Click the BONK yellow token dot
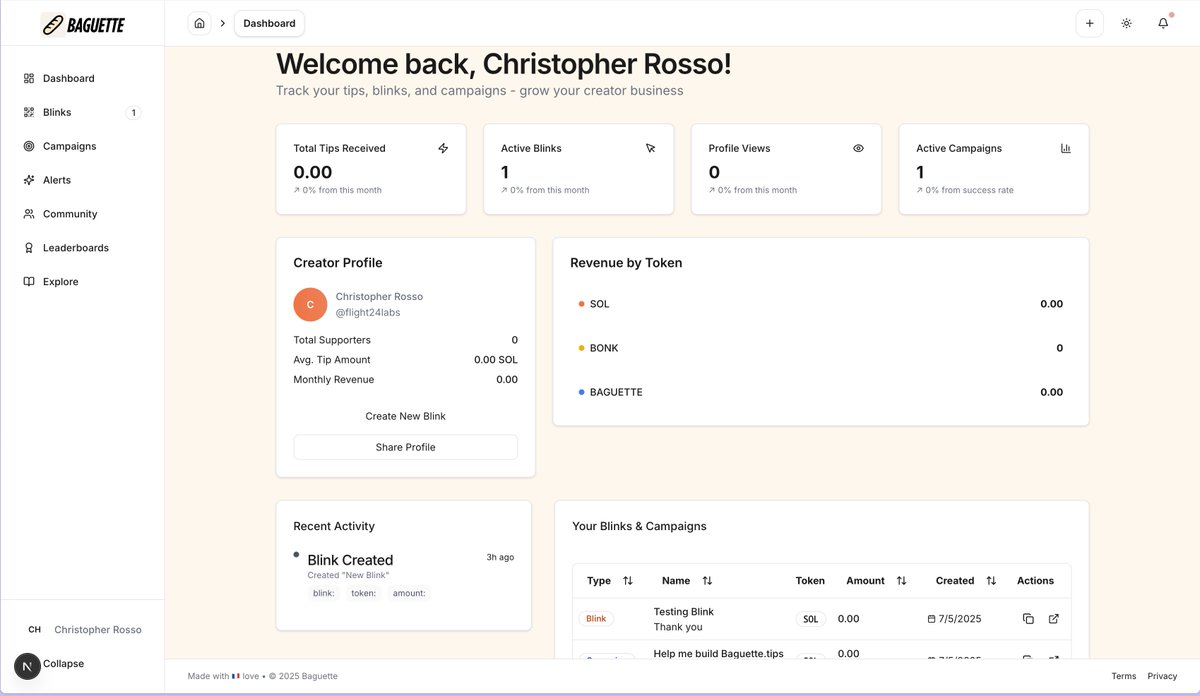Screen dimensions: 1200x696 click(x=581, y=348)
